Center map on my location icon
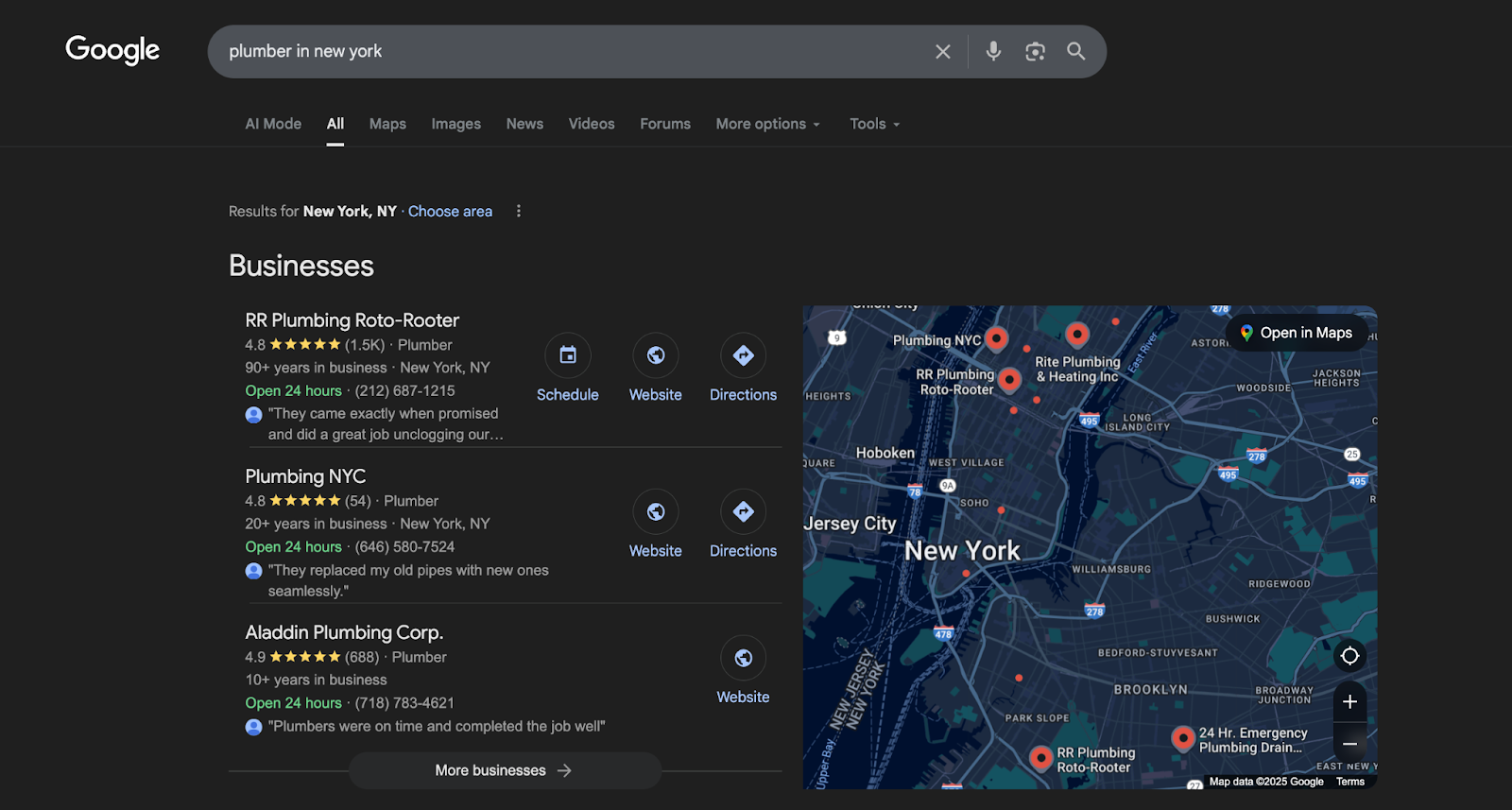Viewport: 1512px width, 810px height. pyautogui.click(x=1349, y=655)
